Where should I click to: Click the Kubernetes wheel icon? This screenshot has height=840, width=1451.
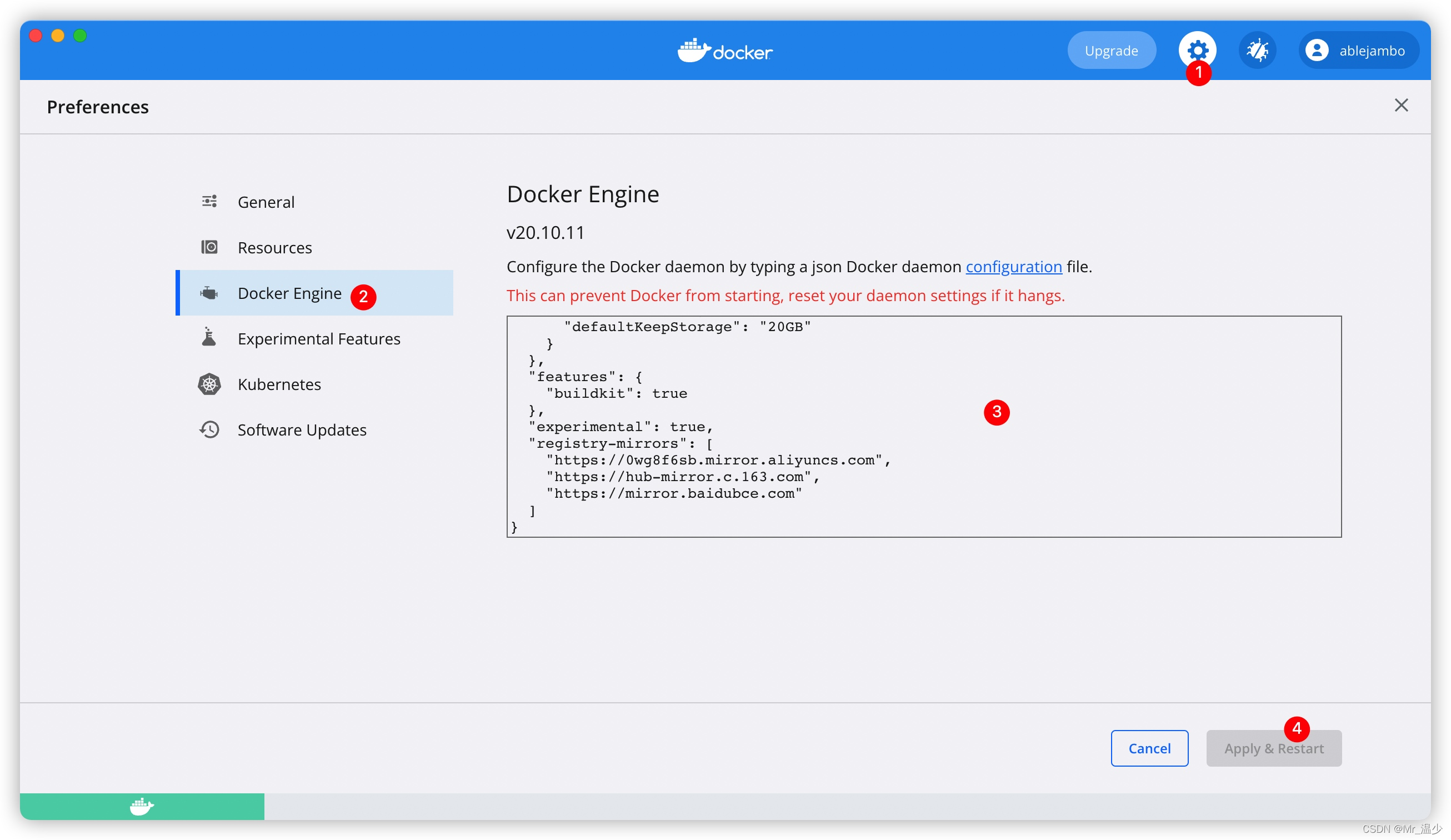(209, 384)
